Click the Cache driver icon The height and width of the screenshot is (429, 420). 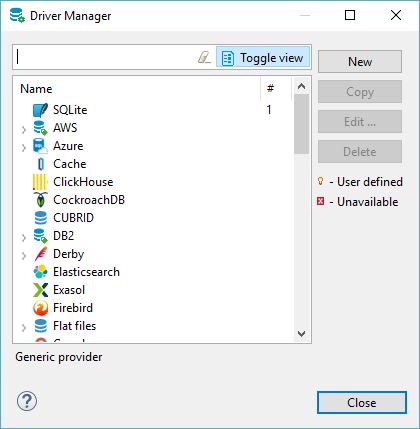click(x=40, y=164)
